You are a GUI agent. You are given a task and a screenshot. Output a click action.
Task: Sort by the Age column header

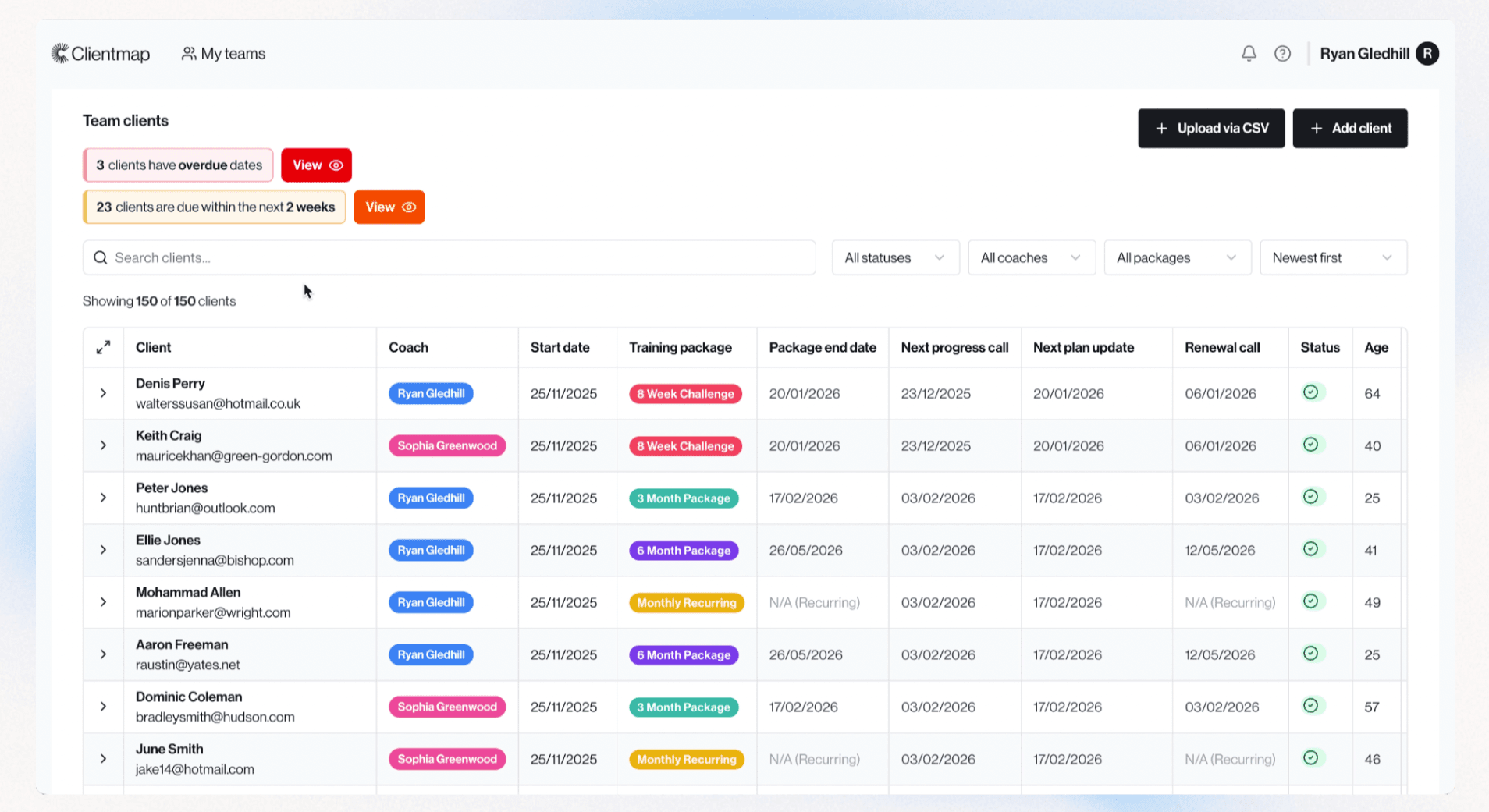[1376, 347]
